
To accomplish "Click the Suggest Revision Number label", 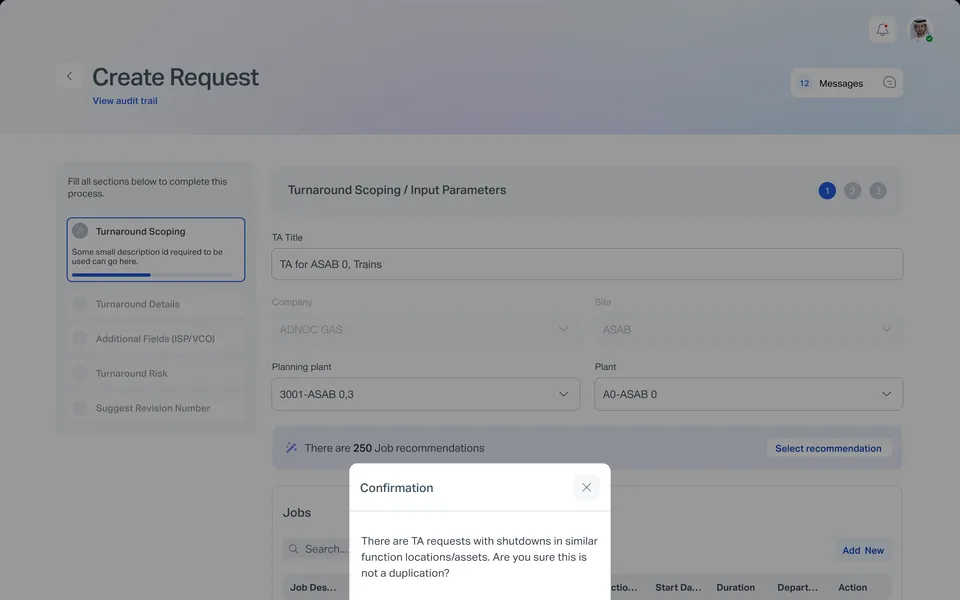I will [x=152, y=408].
